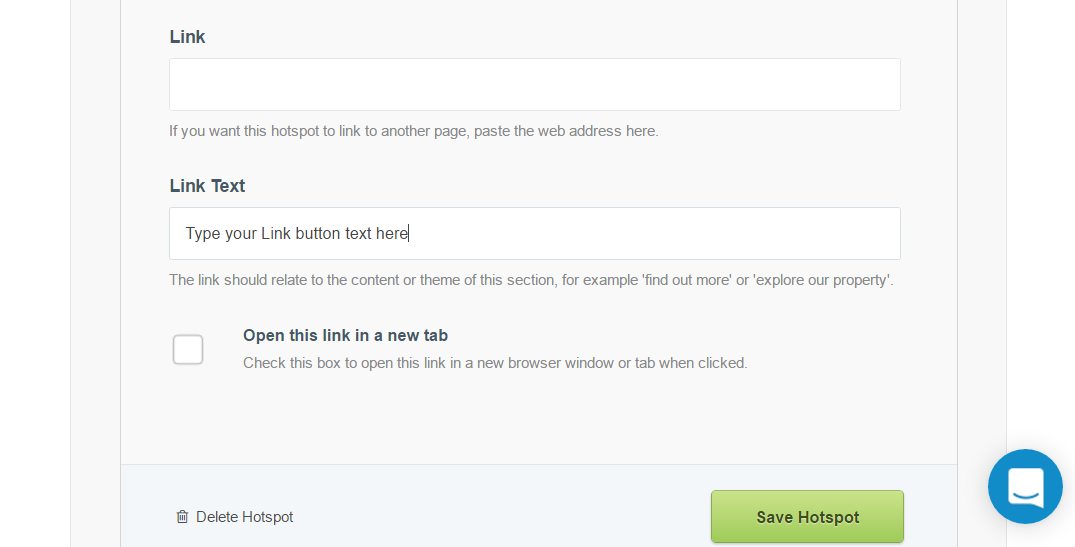Click the 'Link Text' field label
The image size is (1075, 547).
point(207,186)
